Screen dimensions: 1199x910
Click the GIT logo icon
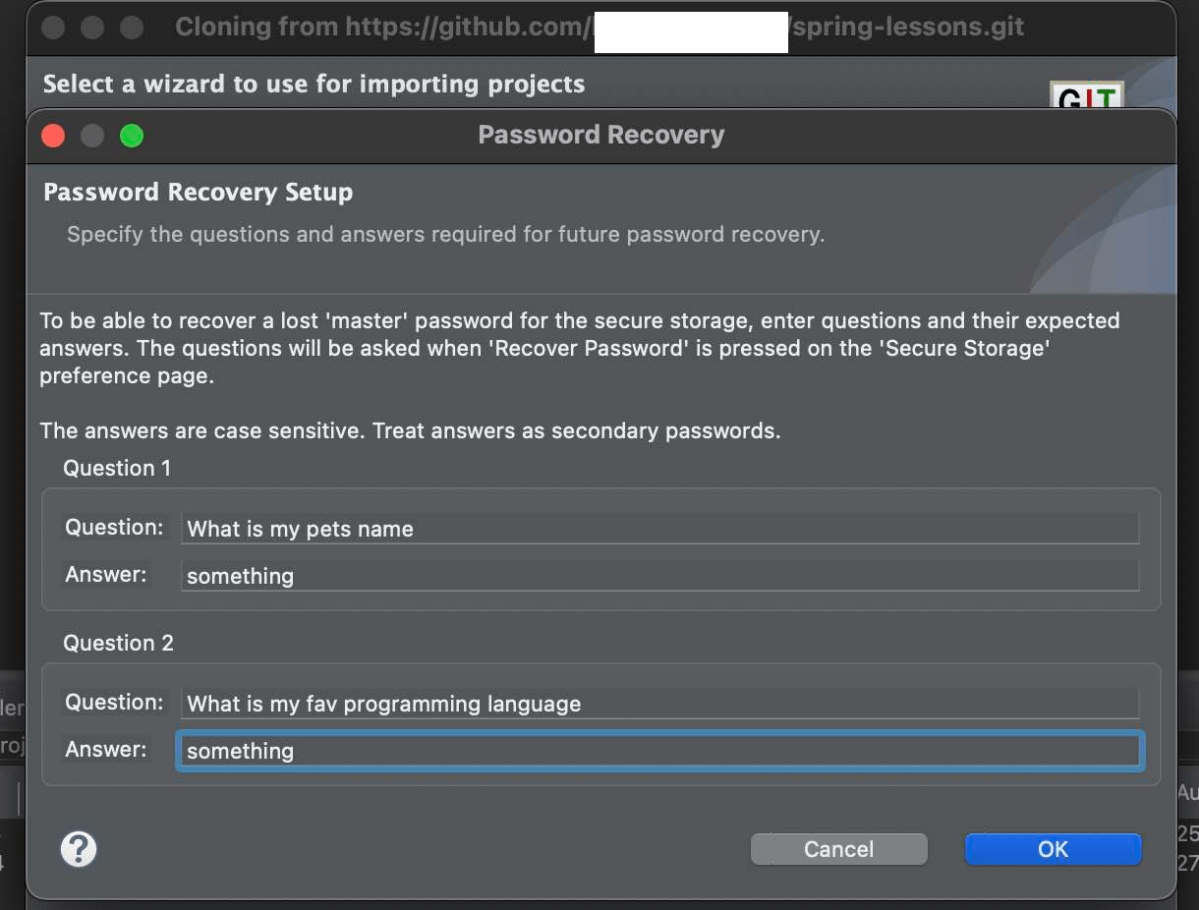click(x=1086, y=97)
